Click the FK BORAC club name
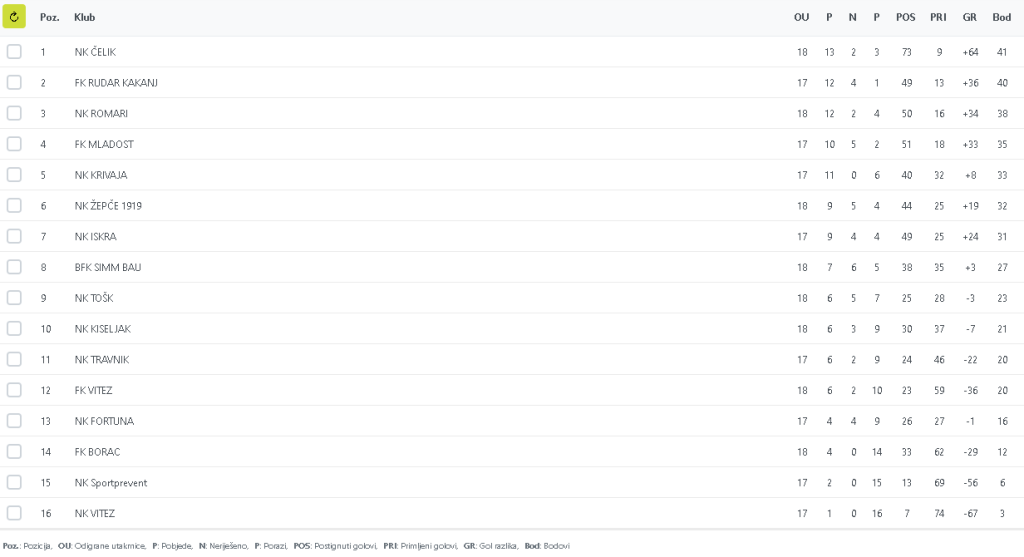Image resolution: width=1024 pixels, height=557 pixels. tap(97, 452)
